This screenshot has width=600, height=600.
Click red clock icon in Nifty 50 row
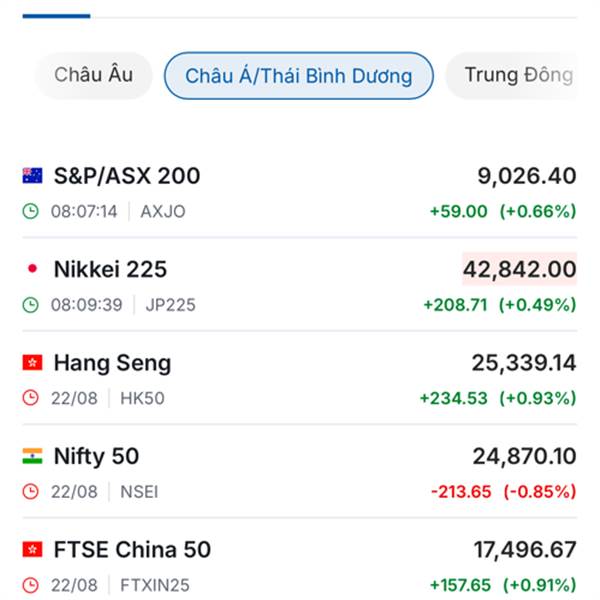coord(31,491)
